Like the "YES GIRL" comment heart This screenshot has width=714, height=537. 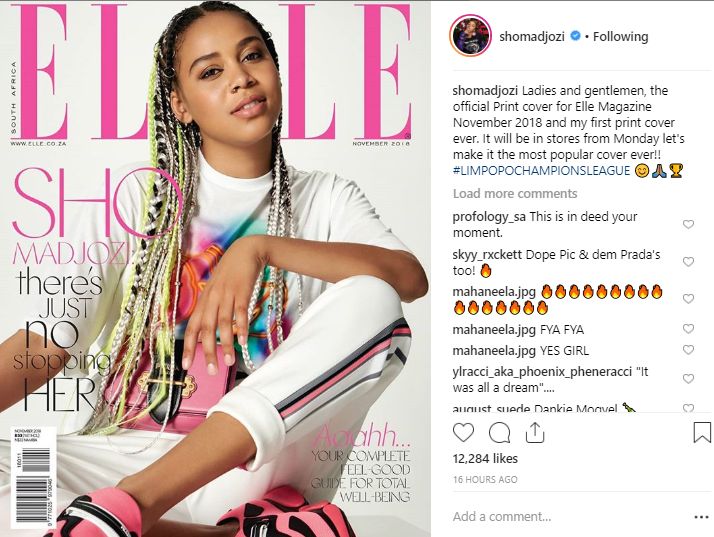click(x=688, y=350)
